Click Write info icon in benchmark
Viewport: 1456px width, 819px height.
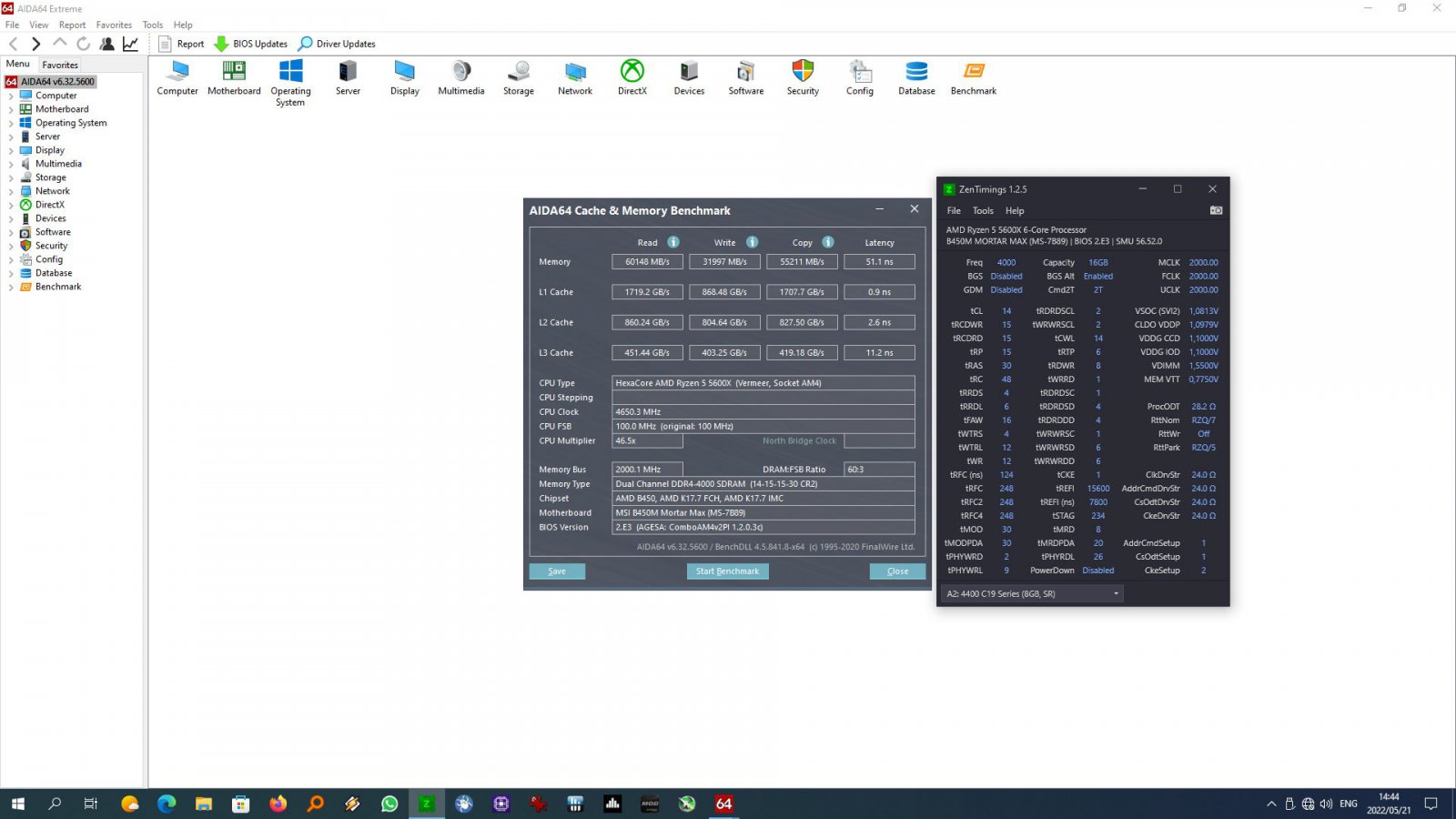(753, 242)
